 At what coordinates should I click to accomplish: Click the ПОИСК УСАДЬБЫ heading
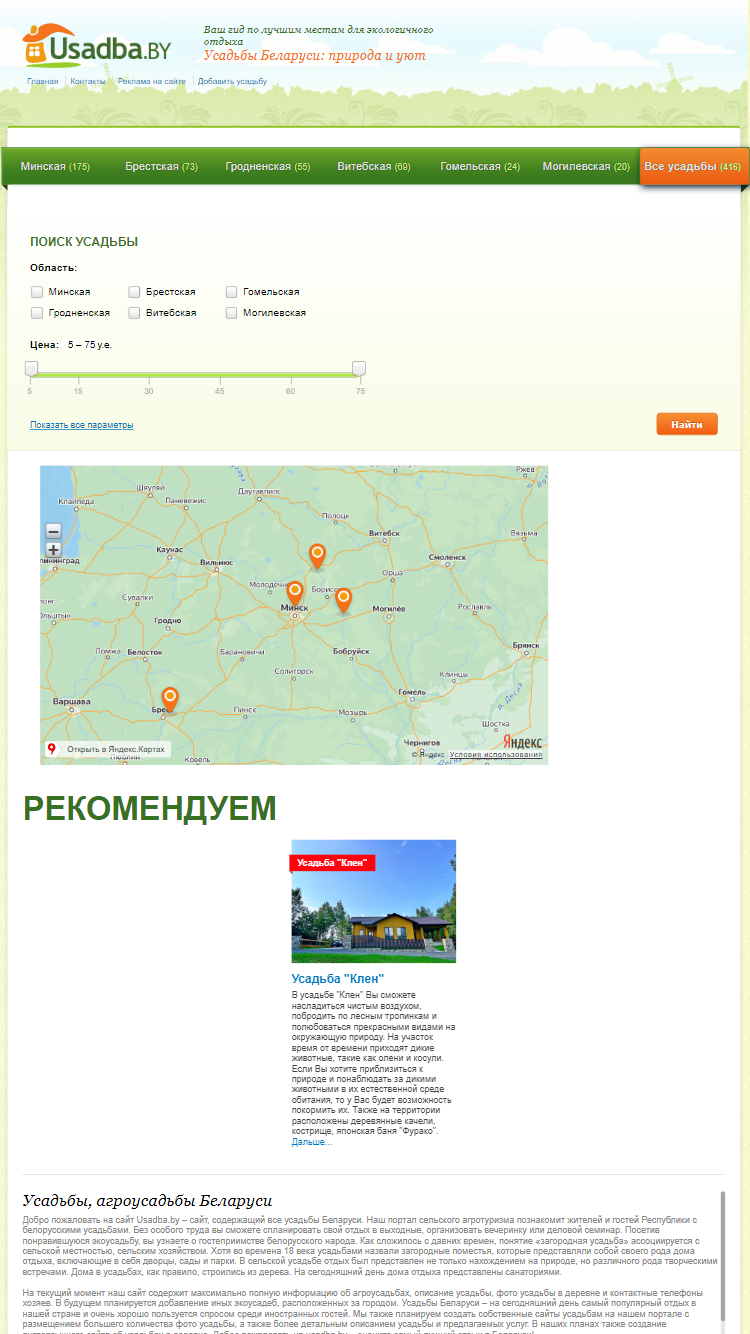[x=84, y=242]
